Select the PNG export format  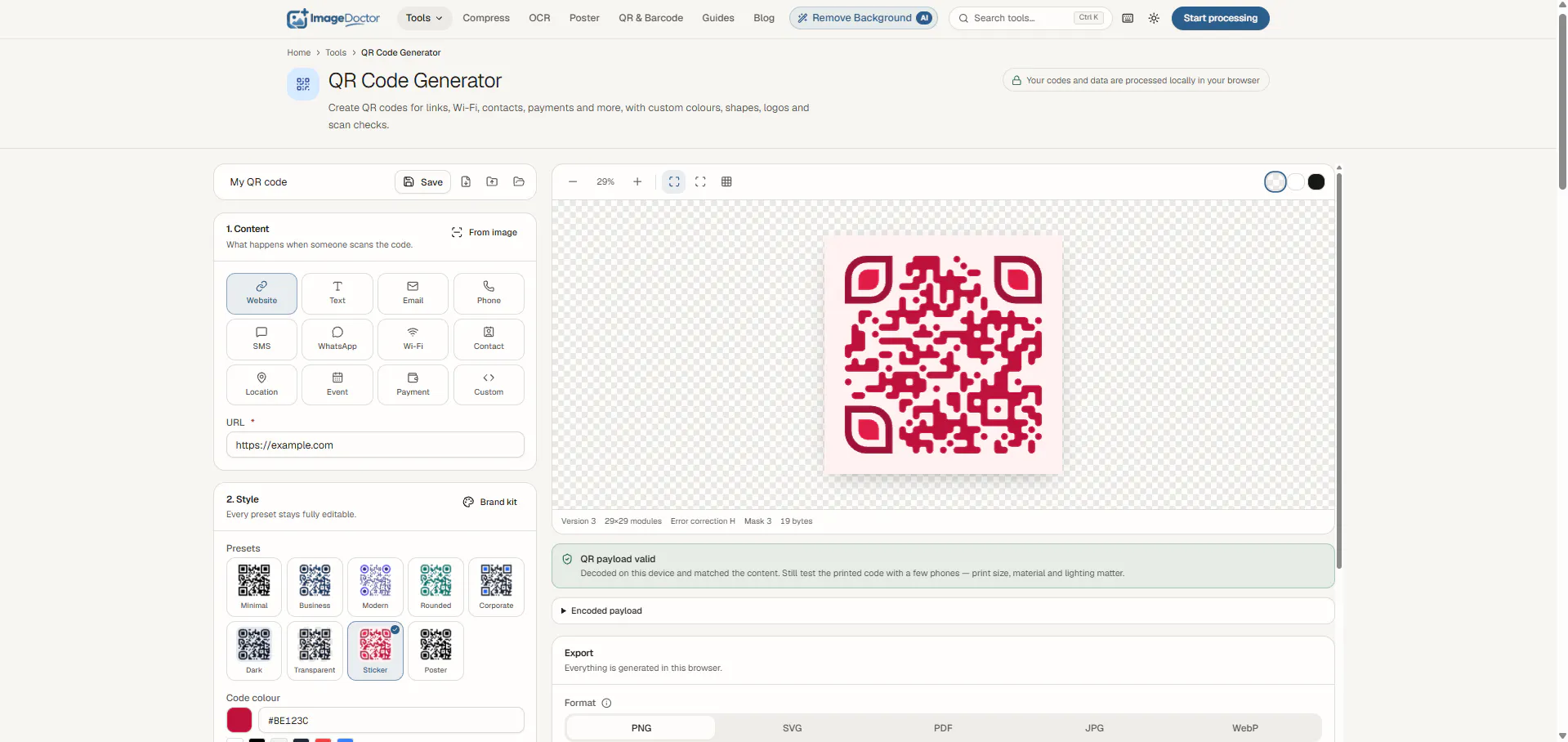(641, 727)
